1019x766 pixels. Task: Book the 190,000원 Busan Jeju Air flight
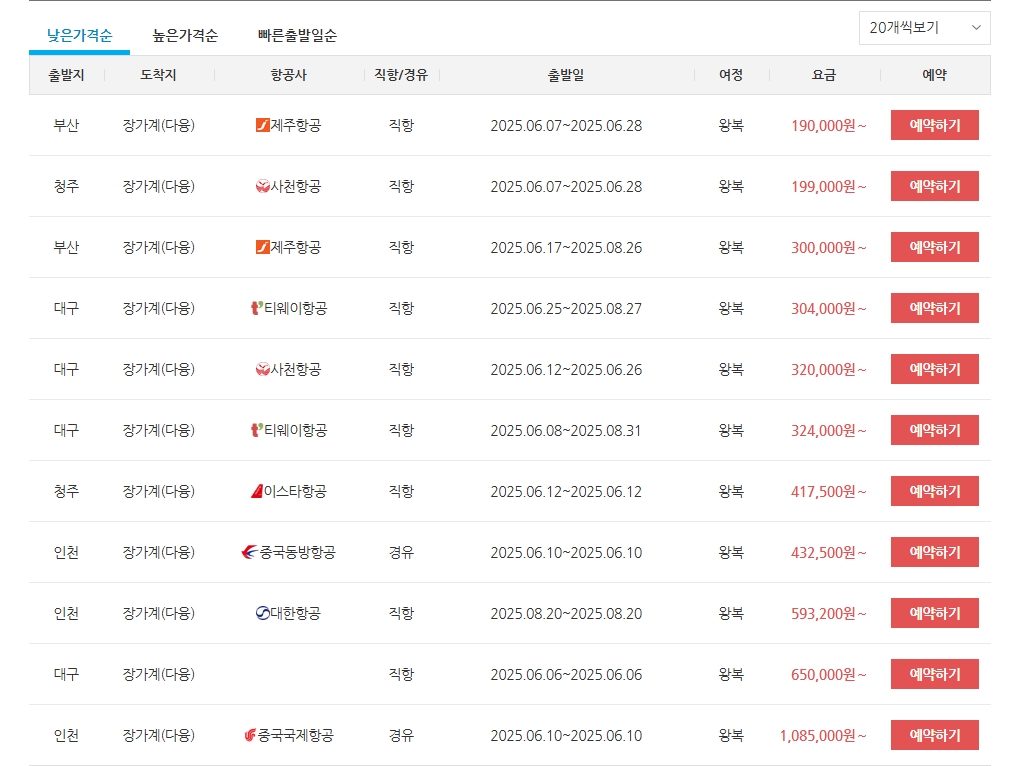tap(935, 125)
